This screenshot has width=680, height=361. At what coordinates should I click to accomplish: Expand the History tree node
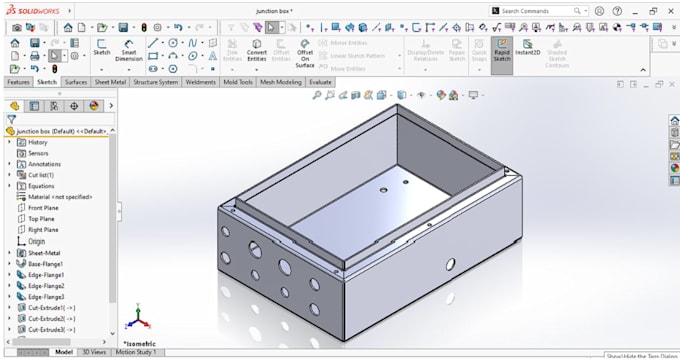[9, 142]
